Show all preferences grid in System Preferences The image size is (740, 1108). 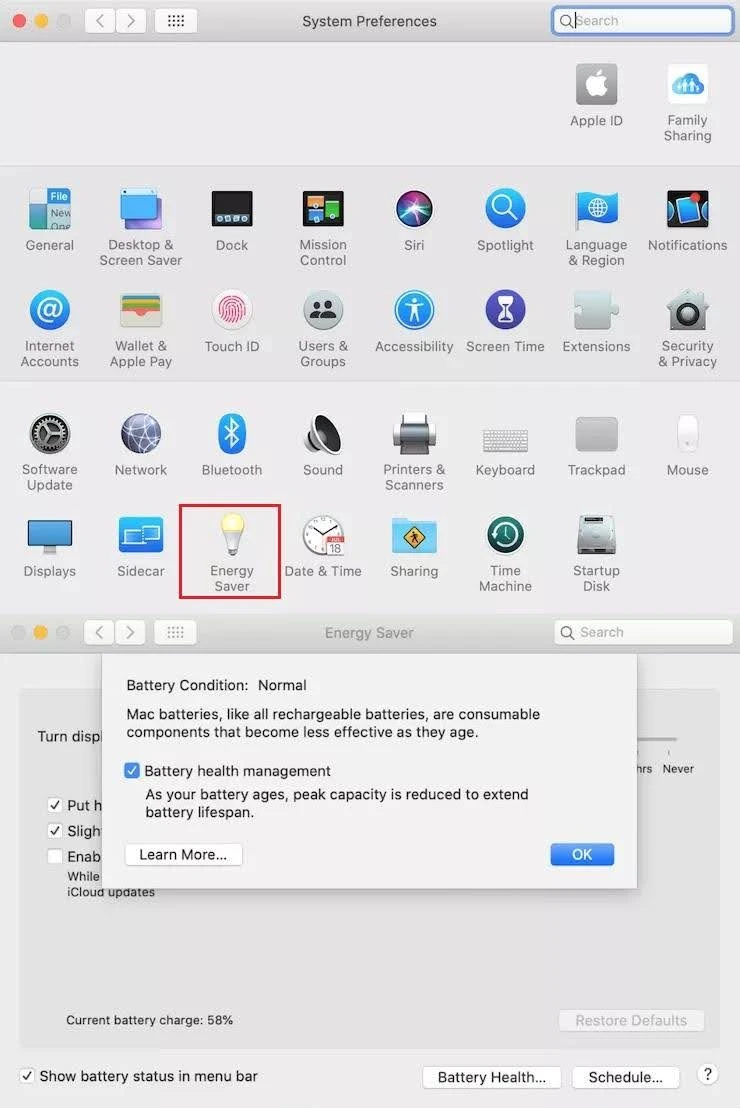click(x=175, y=20)
